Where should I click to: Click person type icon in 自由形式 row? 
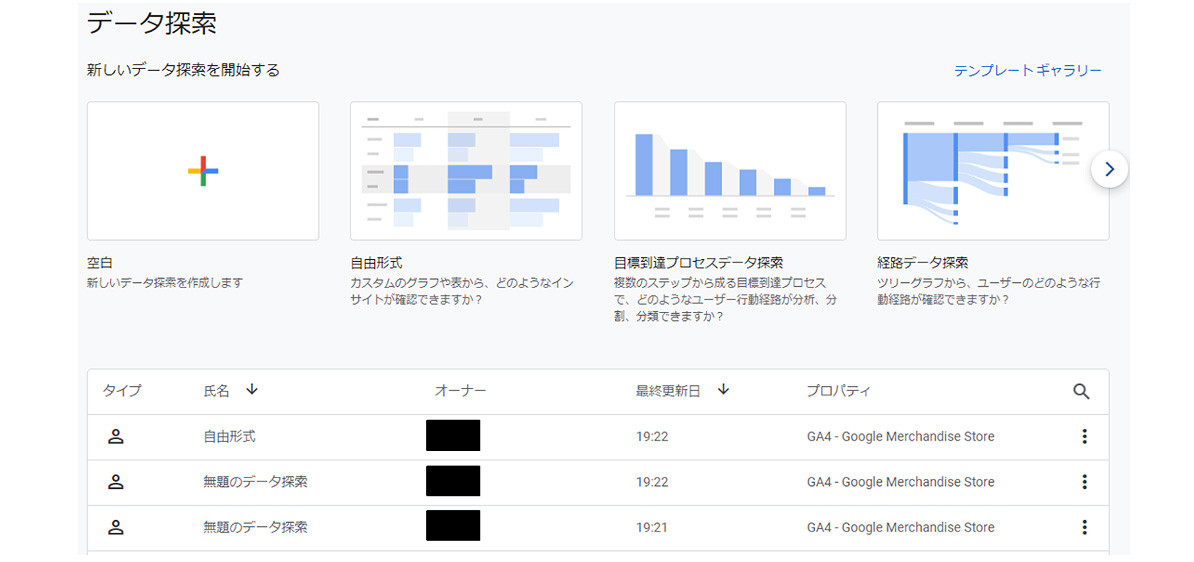[116, 436]
